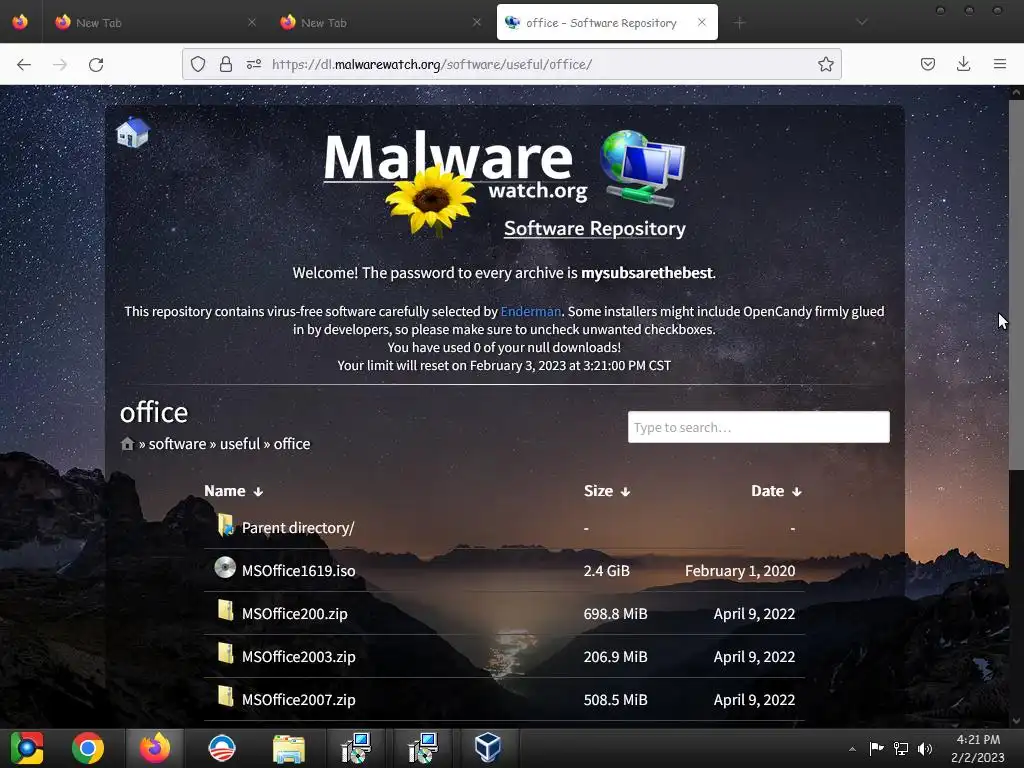Viewport: 1024px width, 768px height.
Task: Open the volume speaker tray icon
Action: click(925, 749)
